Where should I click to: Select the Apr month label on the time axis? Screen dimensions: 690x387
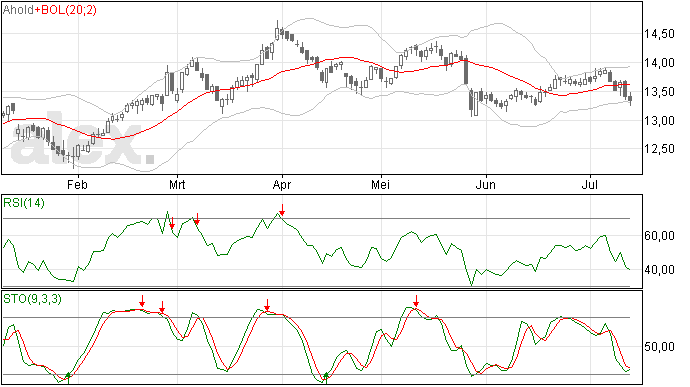pyautogui.click(x=282, y=185)
